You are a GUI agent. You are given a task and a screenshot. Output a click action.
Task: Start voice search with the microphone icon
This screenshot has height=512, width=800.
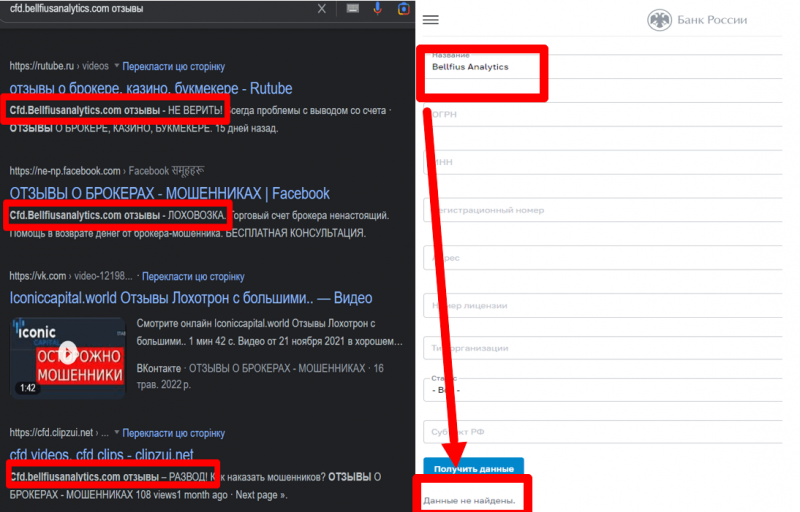pos(378,9)
